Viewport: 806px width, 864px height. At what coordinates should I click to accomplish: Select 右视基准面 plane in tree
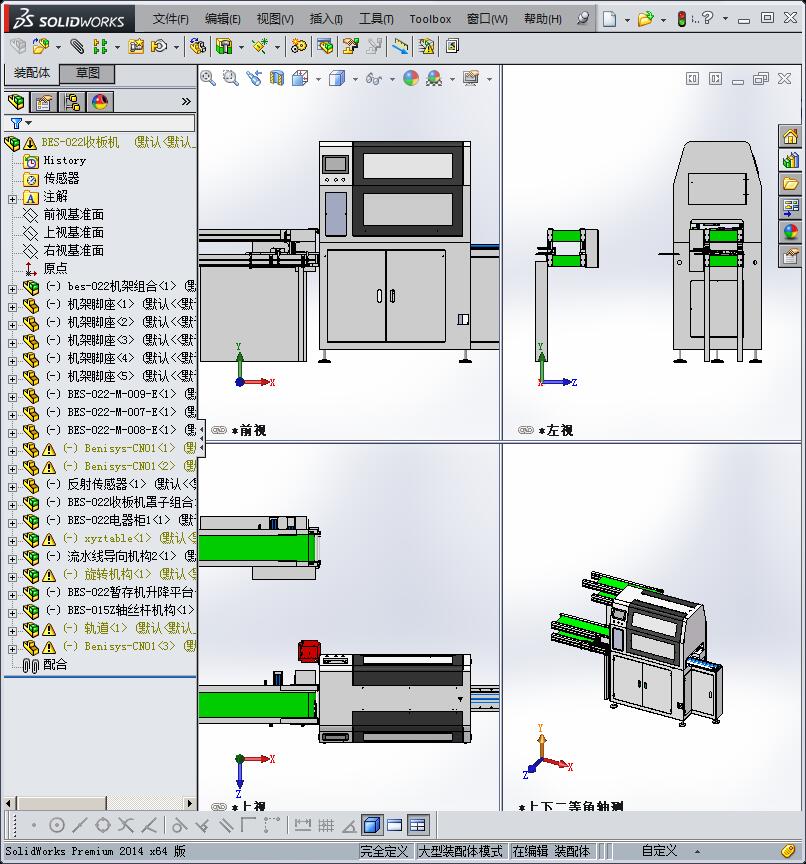pos(73,251)
